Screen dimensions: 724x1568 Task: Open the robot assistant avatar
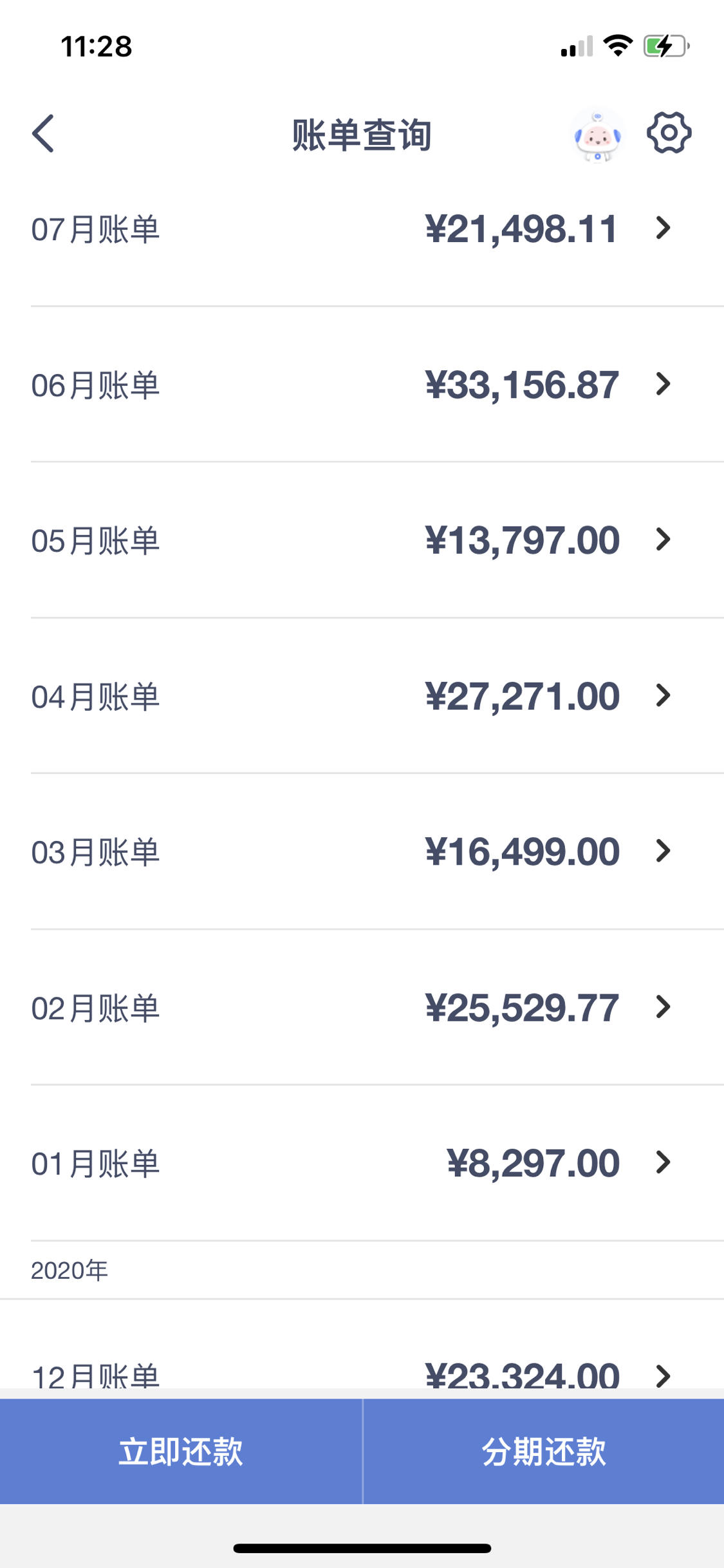(x=597, y=135)
